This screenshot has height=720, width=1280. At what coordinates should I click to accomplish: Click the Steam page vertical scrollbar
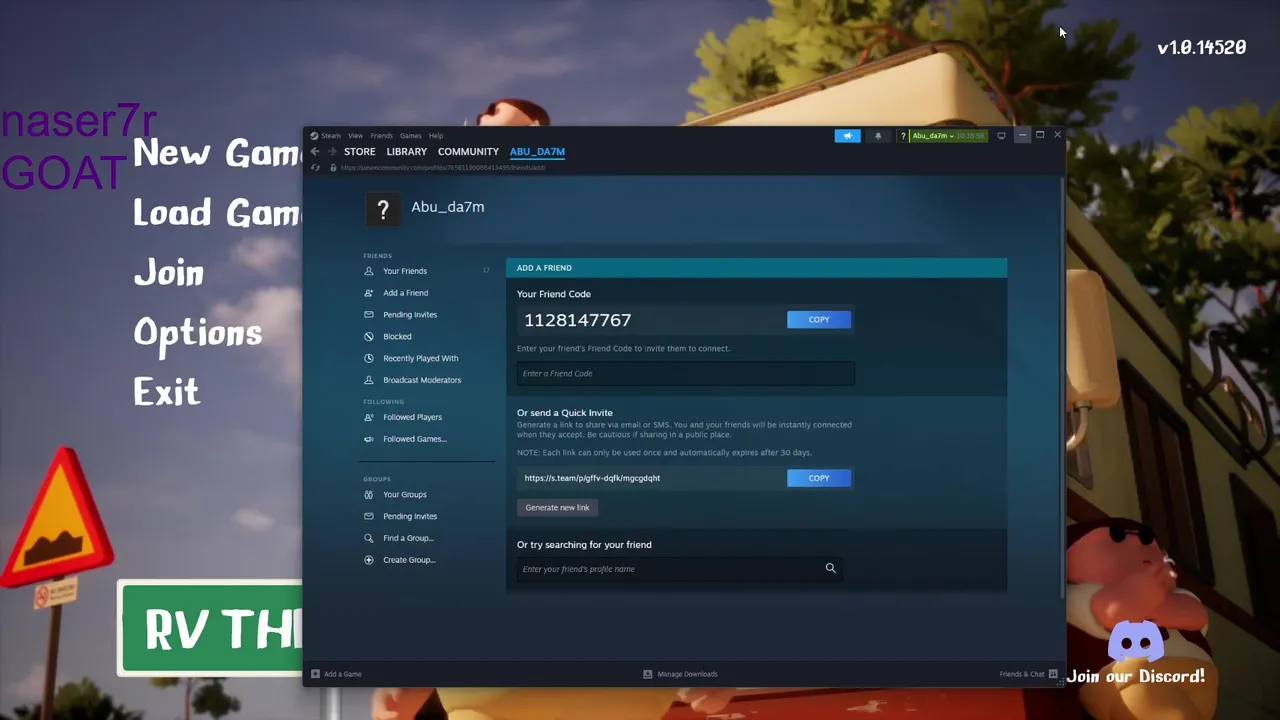(1062, 390)
